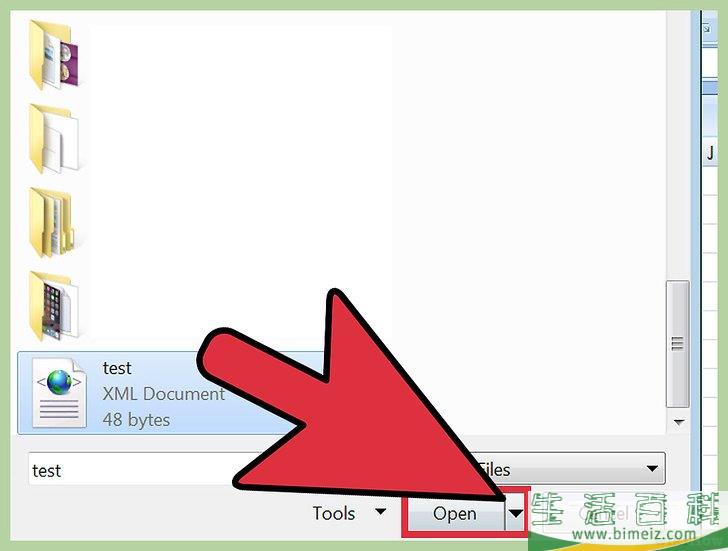Open the Tools menu
Image resolution: width=728 pixels, height=551 pixels.
(x=334, y=513)
